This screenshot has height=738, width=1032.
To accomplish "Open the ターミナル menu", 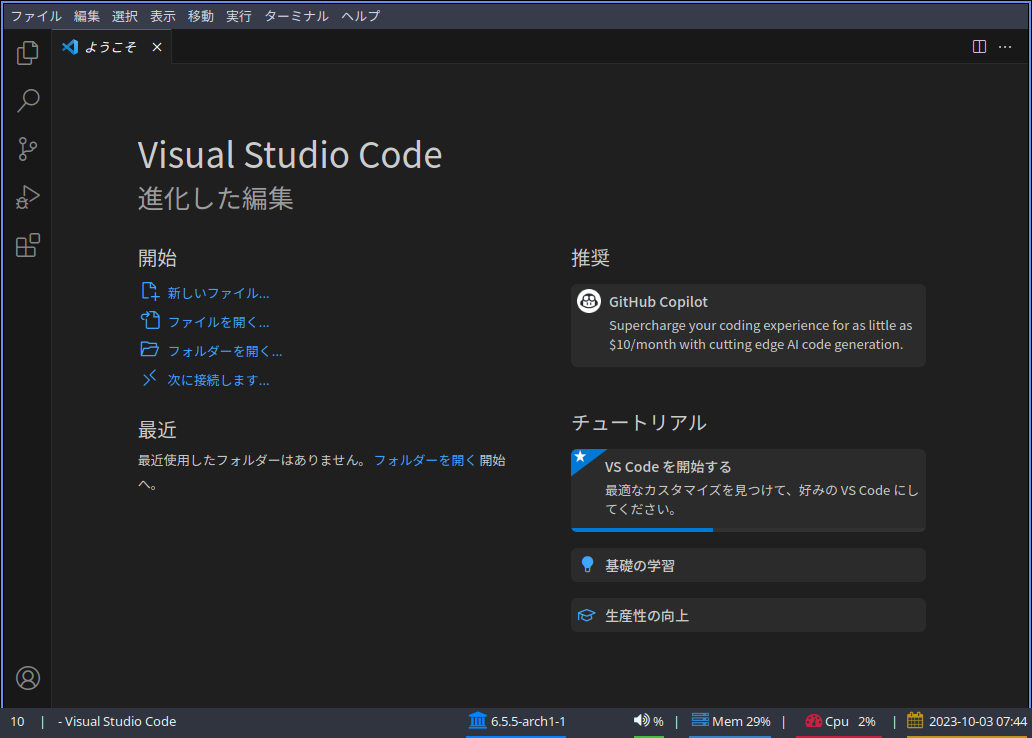I will [296, 16].
